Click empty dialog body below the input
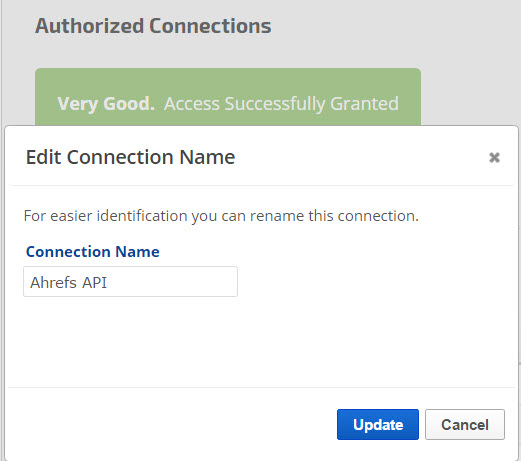Viewport: 521px width, 461px height. pos(260,342)
